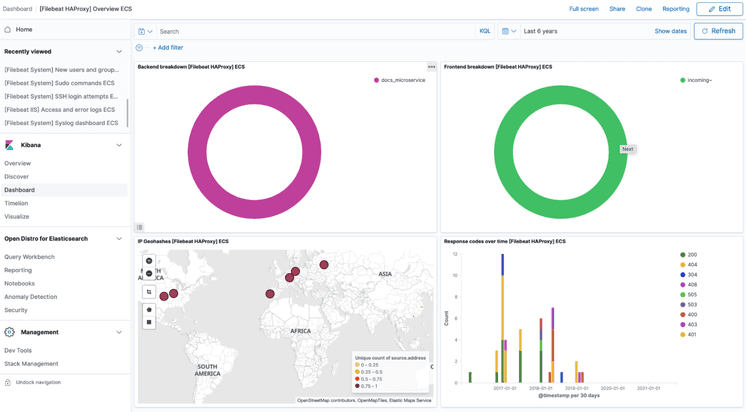The width and height of the screenshot is (746, 412).
Task: Open the saved queries dropdown
Action: pos(145,31)
